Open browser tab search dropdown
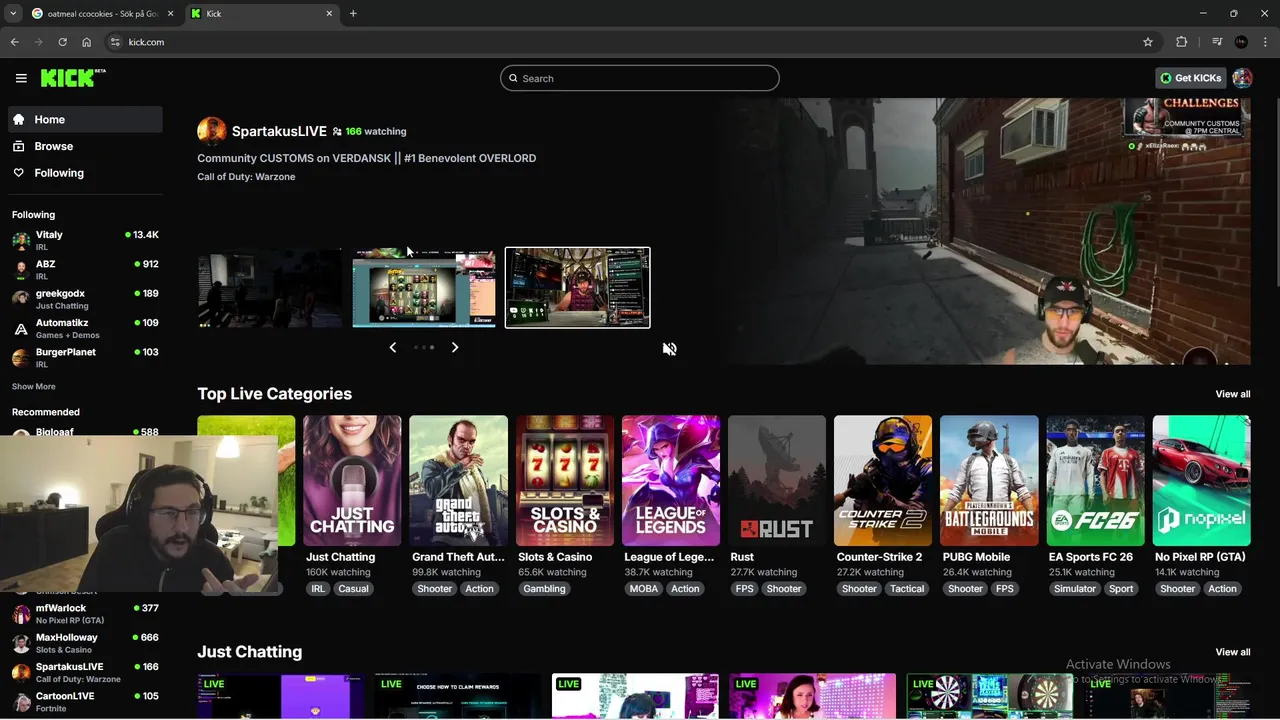Image resolution: width=1280 pixels, height=720 pixels. (13, 13)
